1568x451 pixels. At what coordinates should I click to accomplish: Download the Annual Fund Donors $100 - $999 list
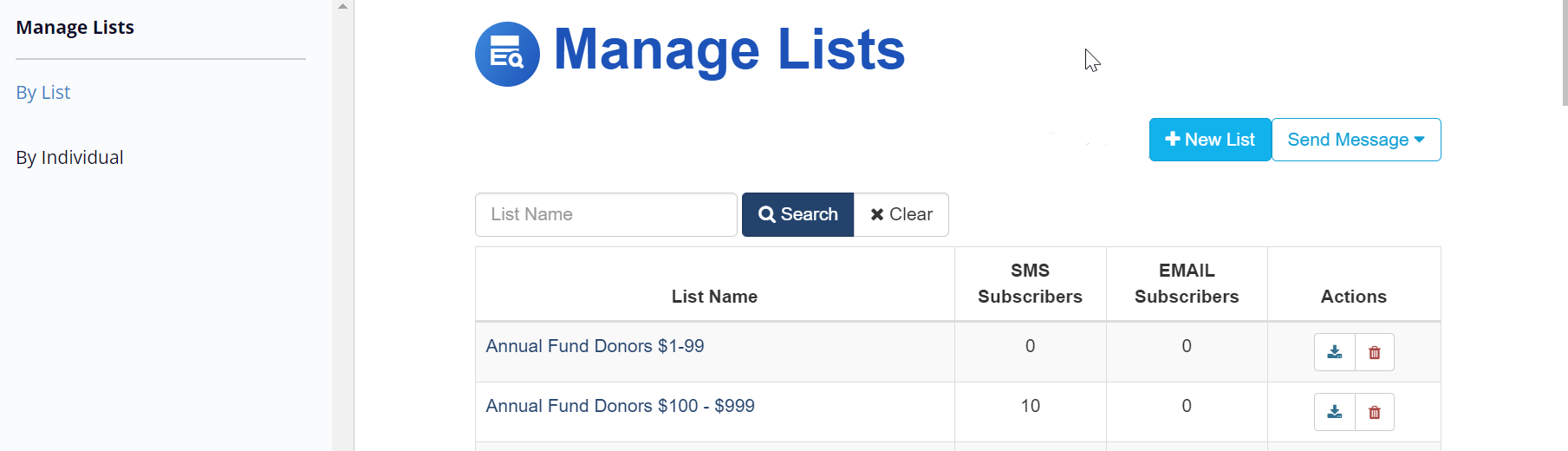pyautogui.click(x=1334, y=412)
